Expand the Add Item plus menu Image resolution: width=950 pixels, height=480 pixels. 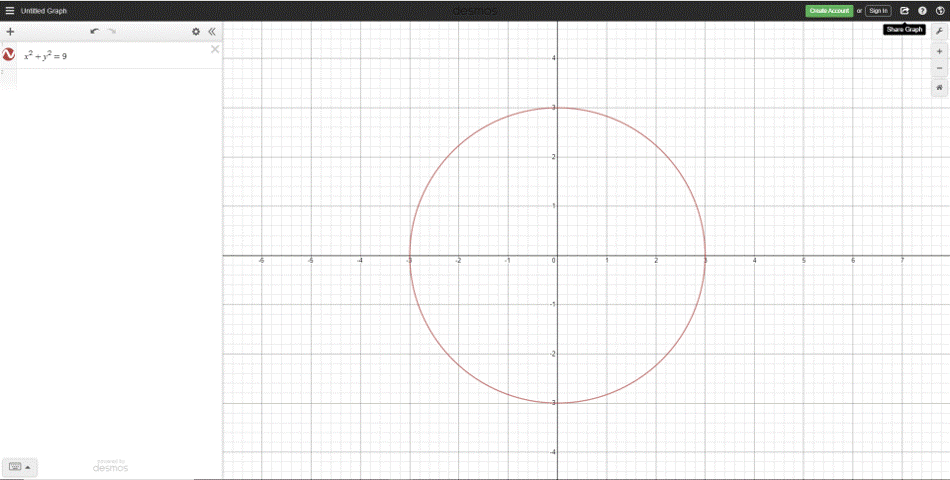point(10,31)
